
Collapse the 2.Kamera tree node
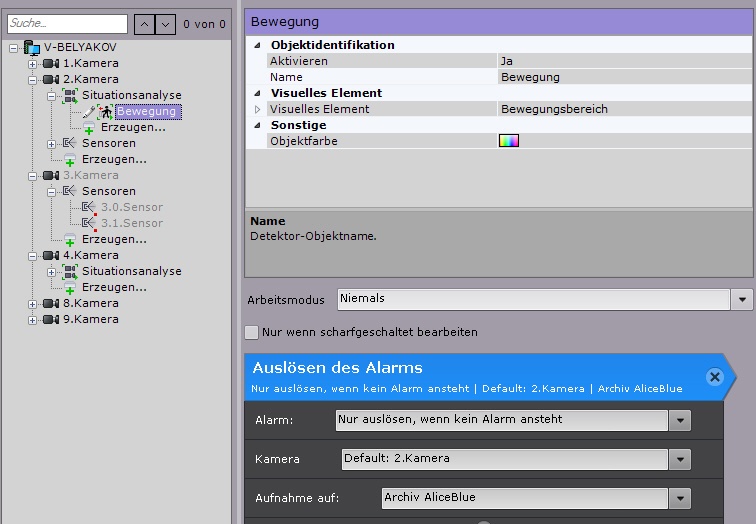(33, 79)
